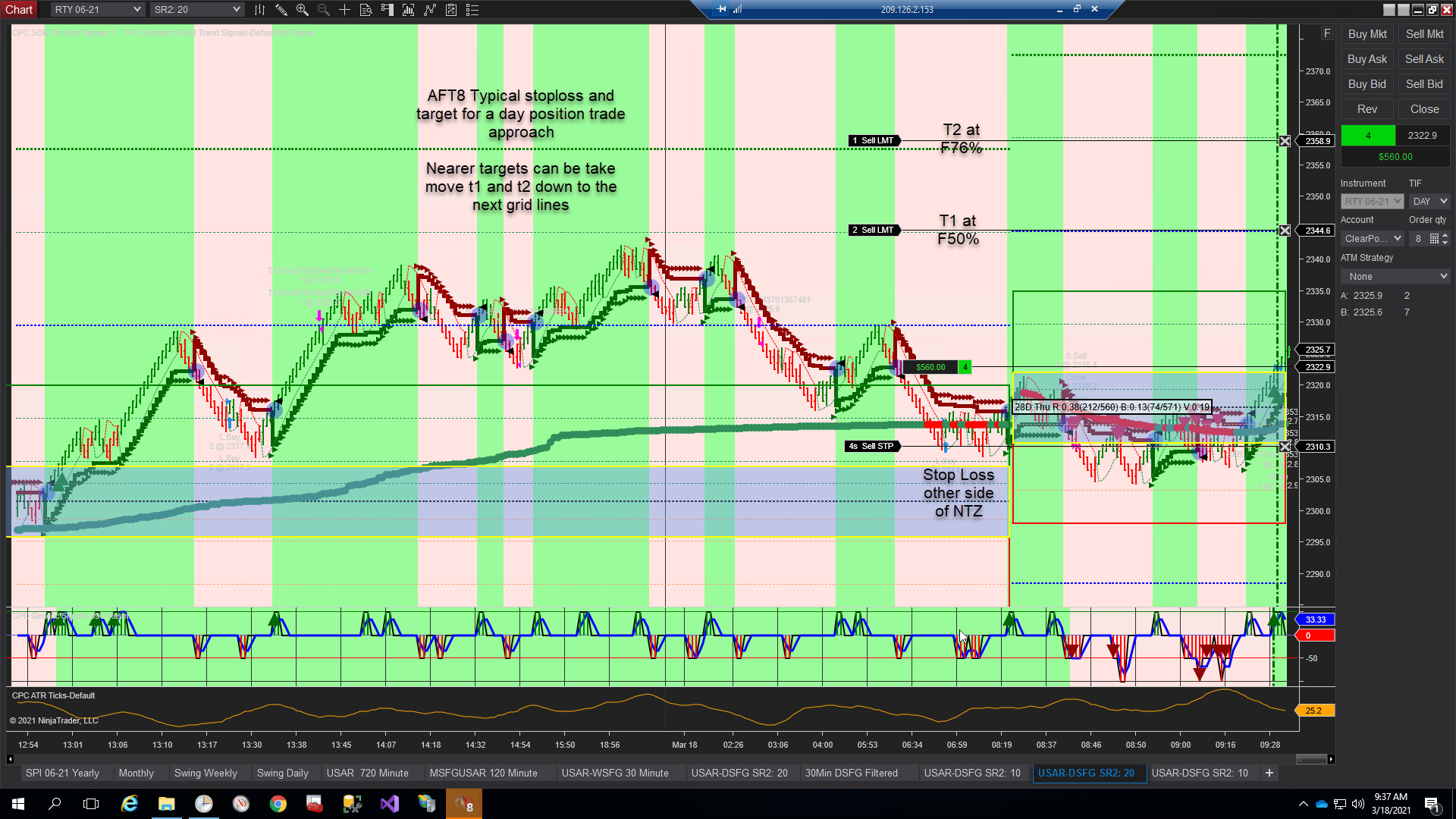This screenshot has width=1456, height=819.
Task: Open order quantity calculator icon
Action: pyautogui.click(x=1434, y=239)
